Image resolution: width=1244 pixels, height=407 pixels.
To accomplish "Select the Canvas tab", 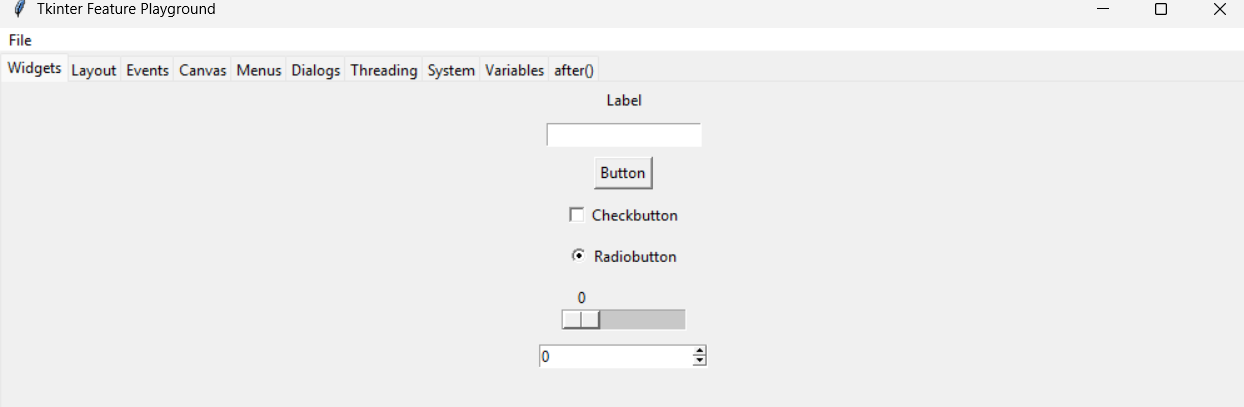I will 203,71.
